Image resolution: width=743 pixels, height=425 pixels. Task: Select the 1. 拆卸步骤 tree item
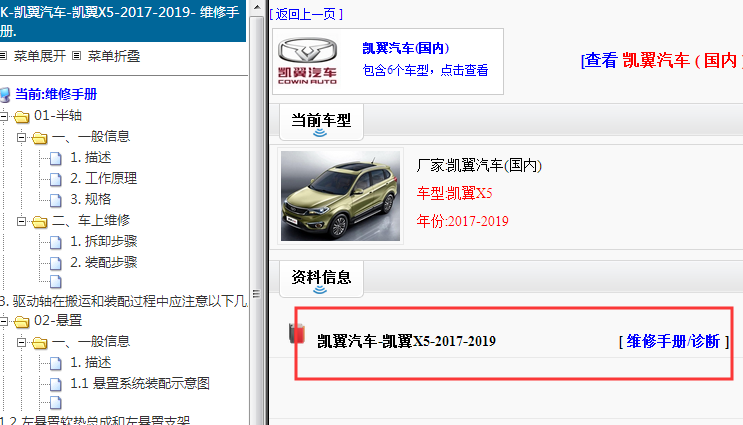103,241
